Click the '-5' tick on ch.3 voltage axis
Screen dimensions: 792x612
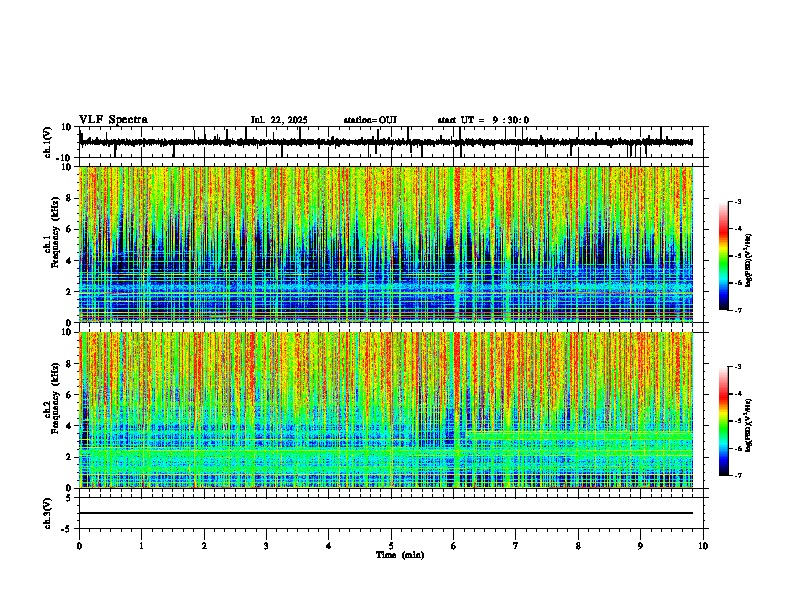click(66, 529)
